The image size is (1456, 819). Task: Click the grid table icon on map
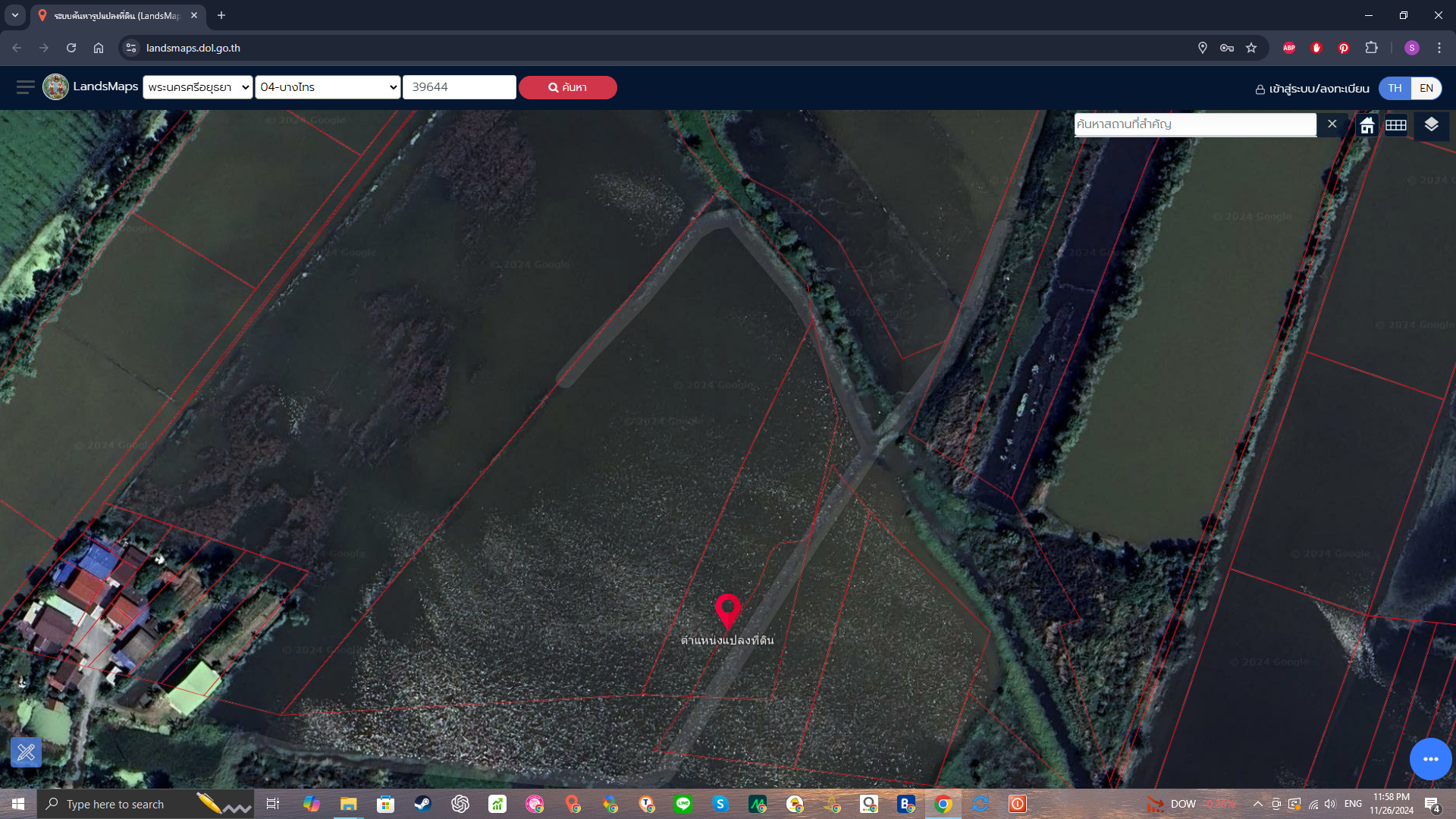1396,125
